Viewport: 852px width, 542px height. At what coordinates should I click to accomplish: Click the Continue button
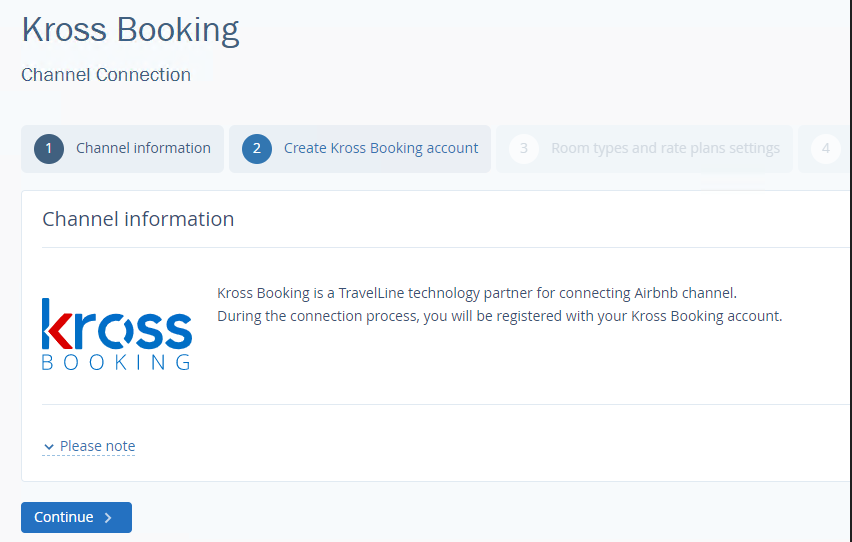coord(76,517)
